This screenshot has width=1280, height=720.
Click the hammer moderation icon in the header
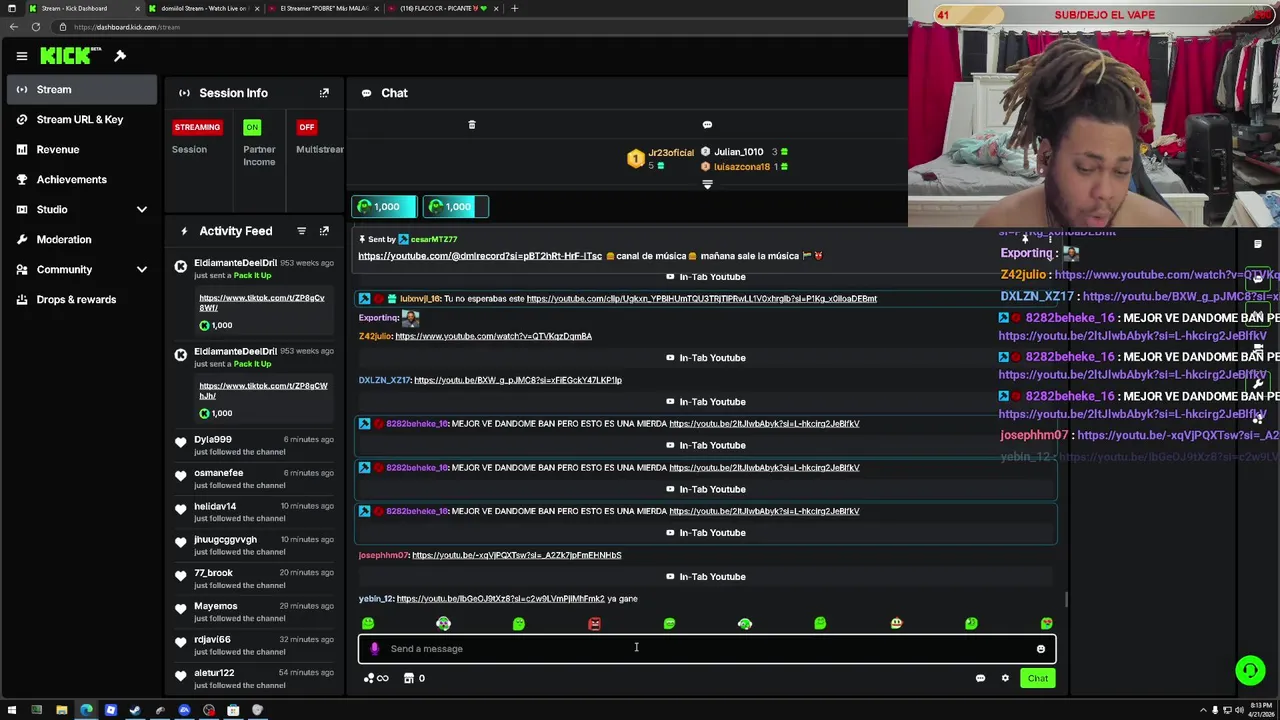120,56
